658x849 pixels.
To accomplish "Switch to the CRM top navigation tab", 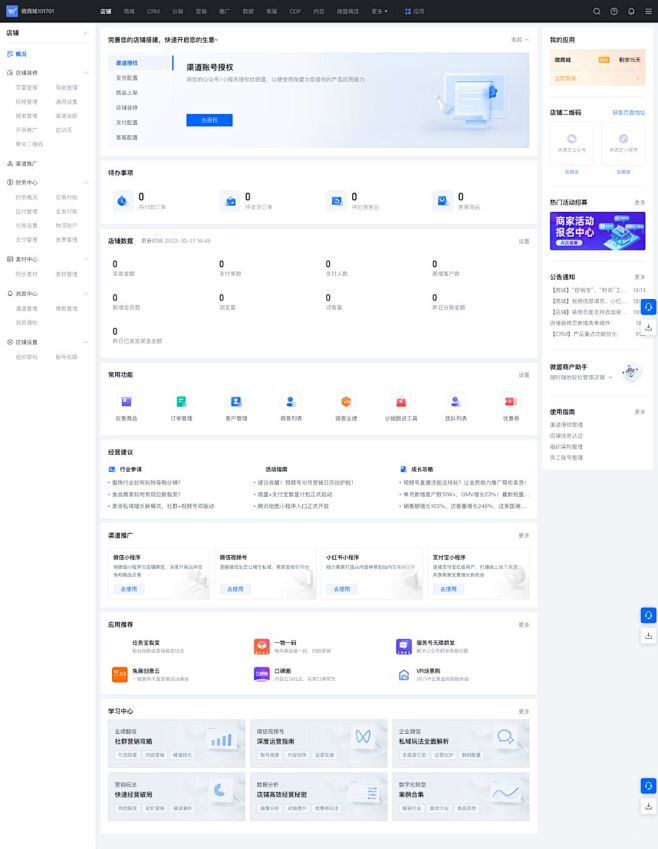I will pyautogui.click(x=153, y=11).
